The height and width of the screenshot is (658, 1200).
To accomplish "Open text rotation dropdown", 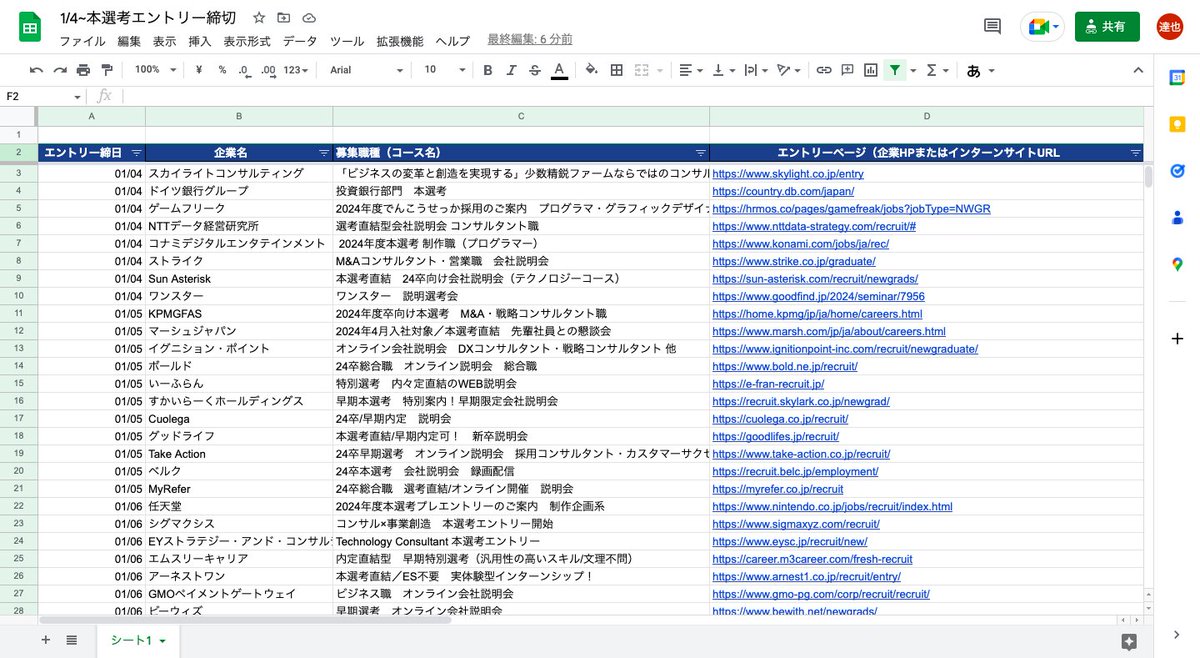I will tap(789, 70).
